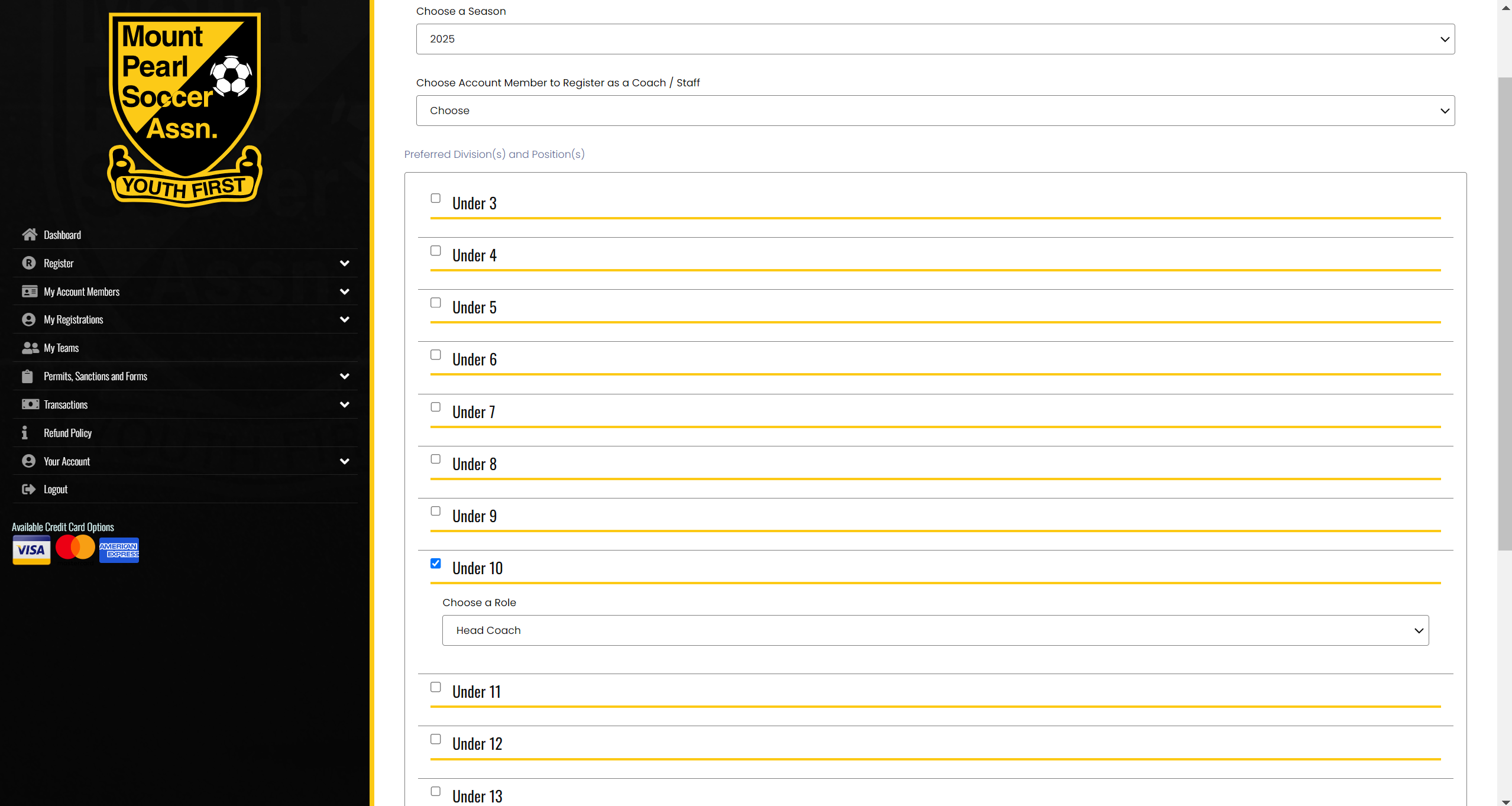Expand the Transactions chevron
1512x806 pixels.
[x=345, y=404]
